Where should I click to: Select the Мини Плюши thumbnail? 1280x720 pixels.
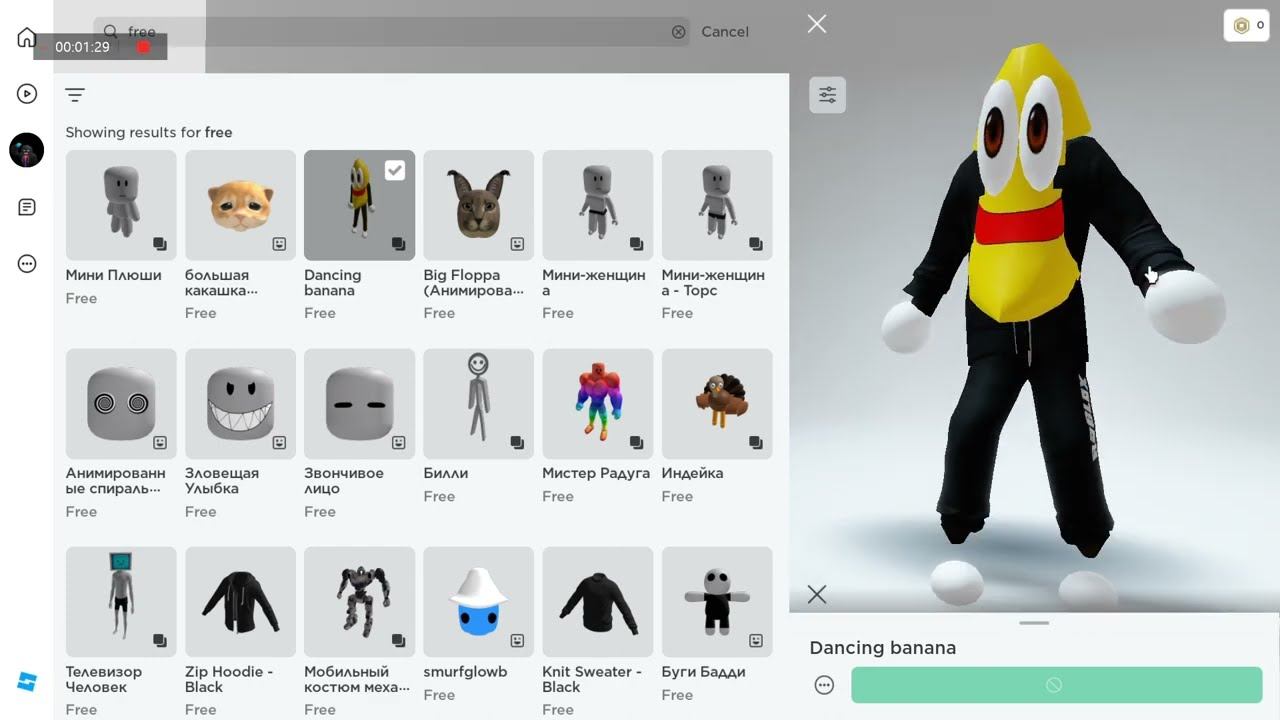(121, 205)
